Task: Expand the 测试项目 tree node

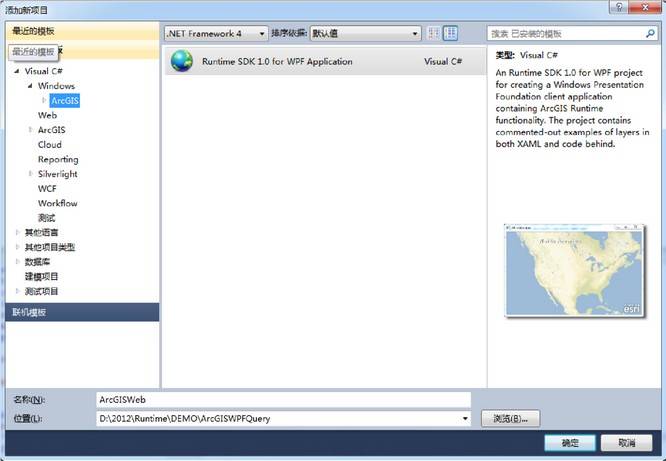Action: pyautogui.click(x=17, y=291)
